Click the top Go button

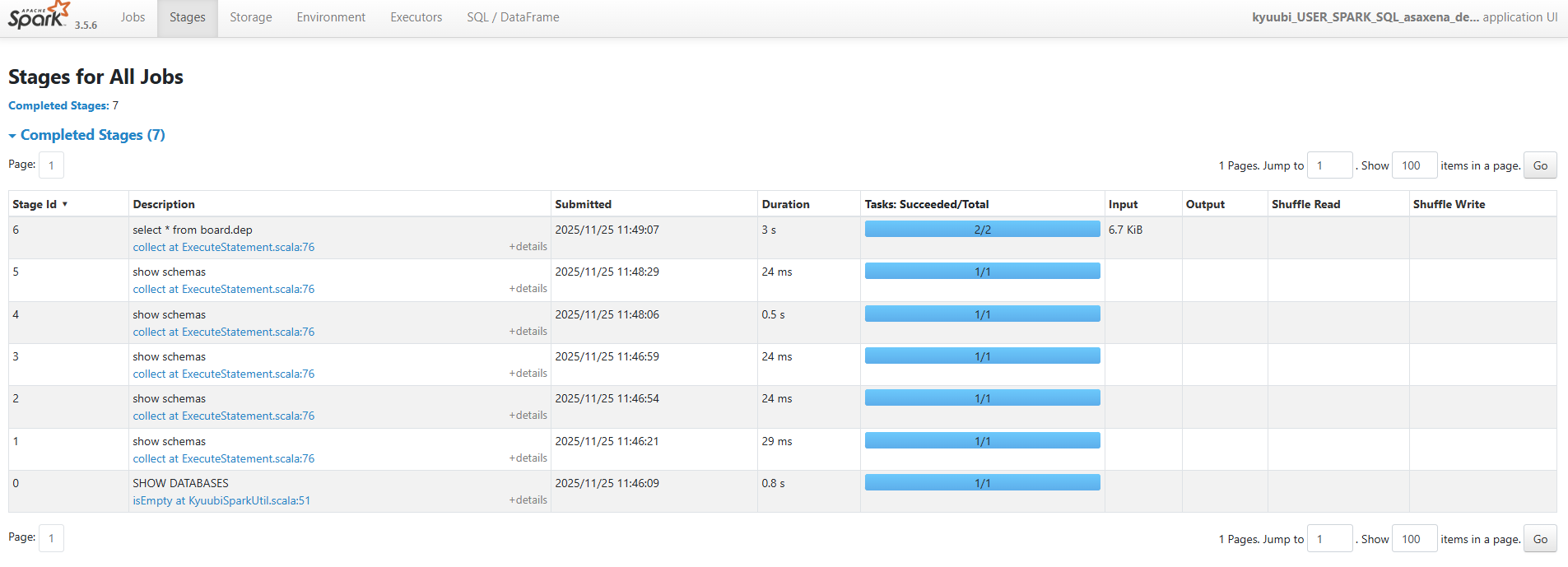click(x=1540, y=165)
